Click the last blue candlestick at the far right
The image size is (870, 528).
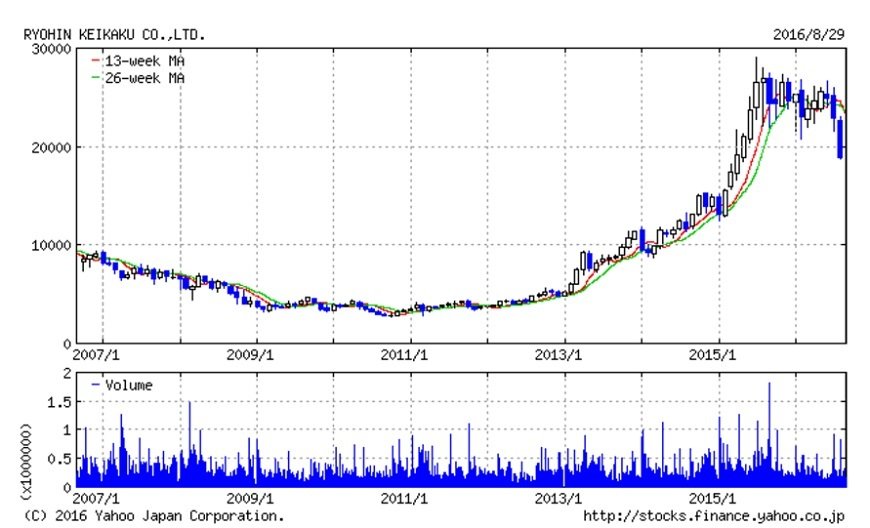point(840,138)
